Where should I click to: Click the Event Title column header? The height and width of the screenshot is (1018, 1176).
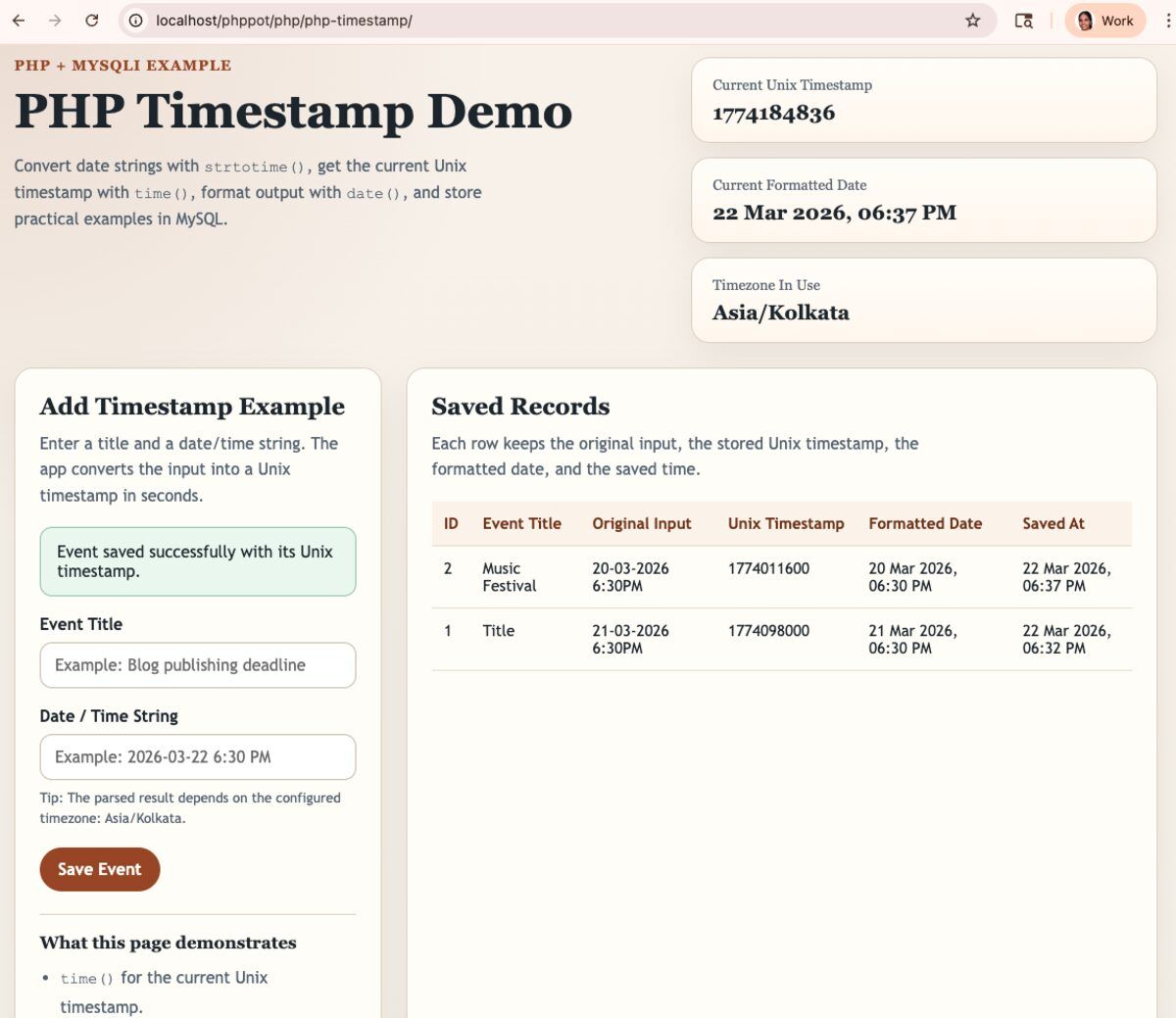point(521,524)
